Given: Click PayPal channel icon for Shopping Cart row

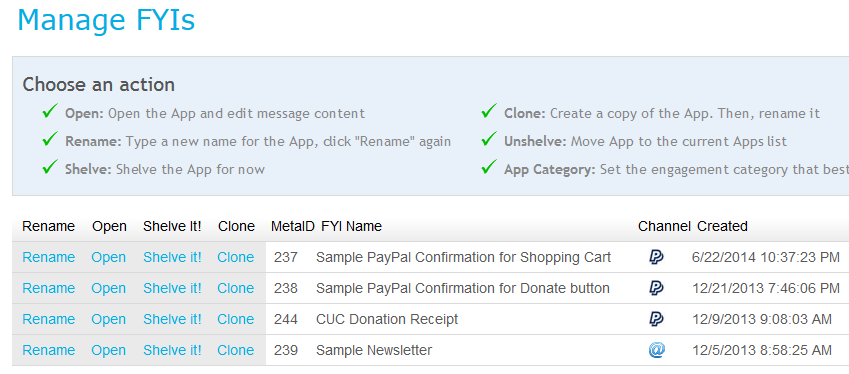Looking at the screenshot, I should coord(656,257).
